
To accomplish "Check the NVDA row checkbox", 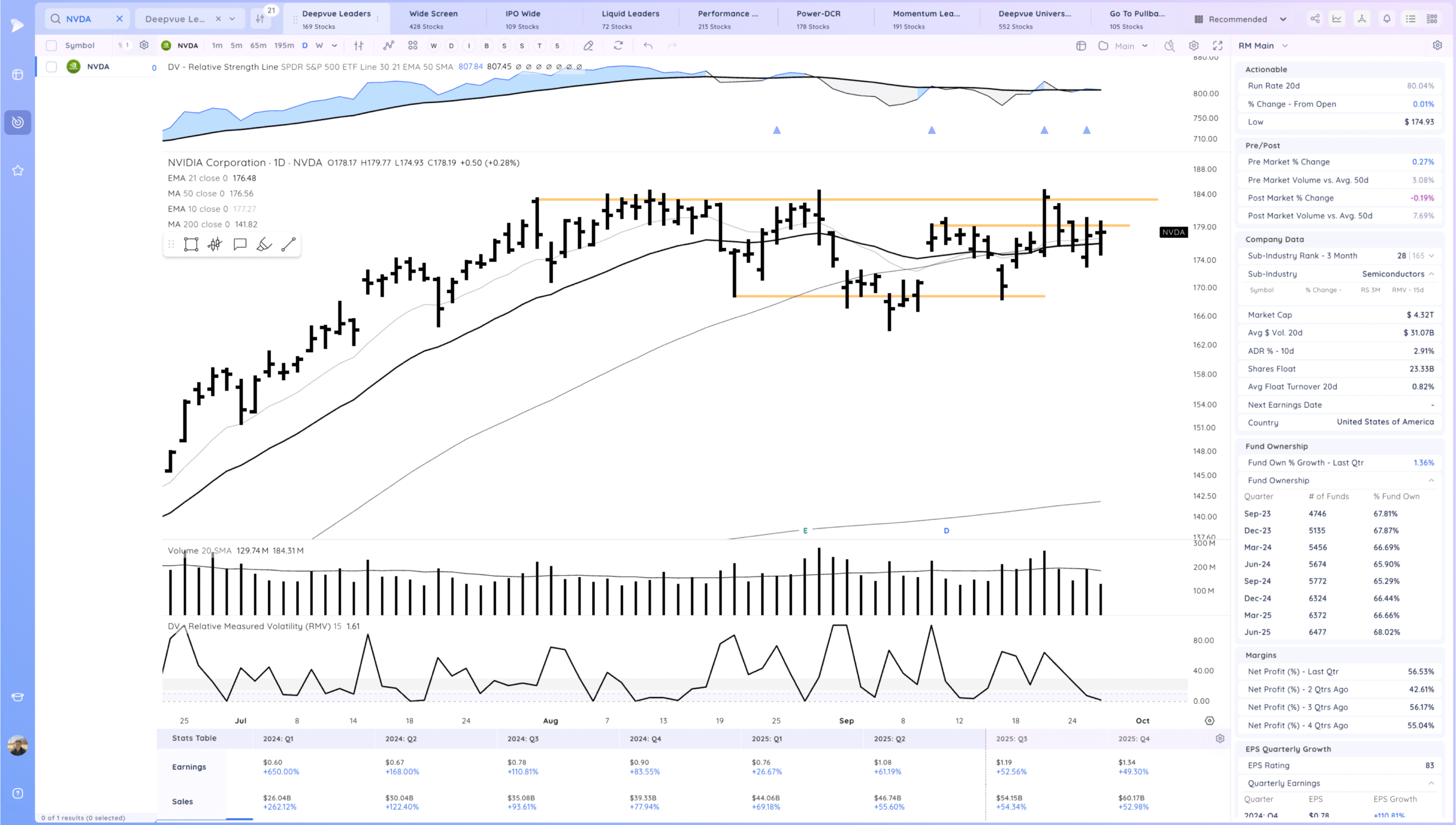I will 51,67.
